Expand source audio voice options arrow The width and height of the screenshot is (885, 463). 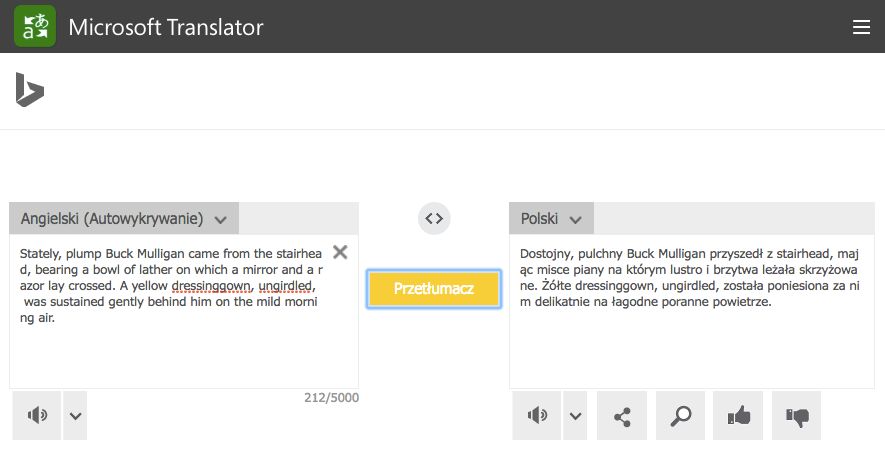click(x=75, y=415)
